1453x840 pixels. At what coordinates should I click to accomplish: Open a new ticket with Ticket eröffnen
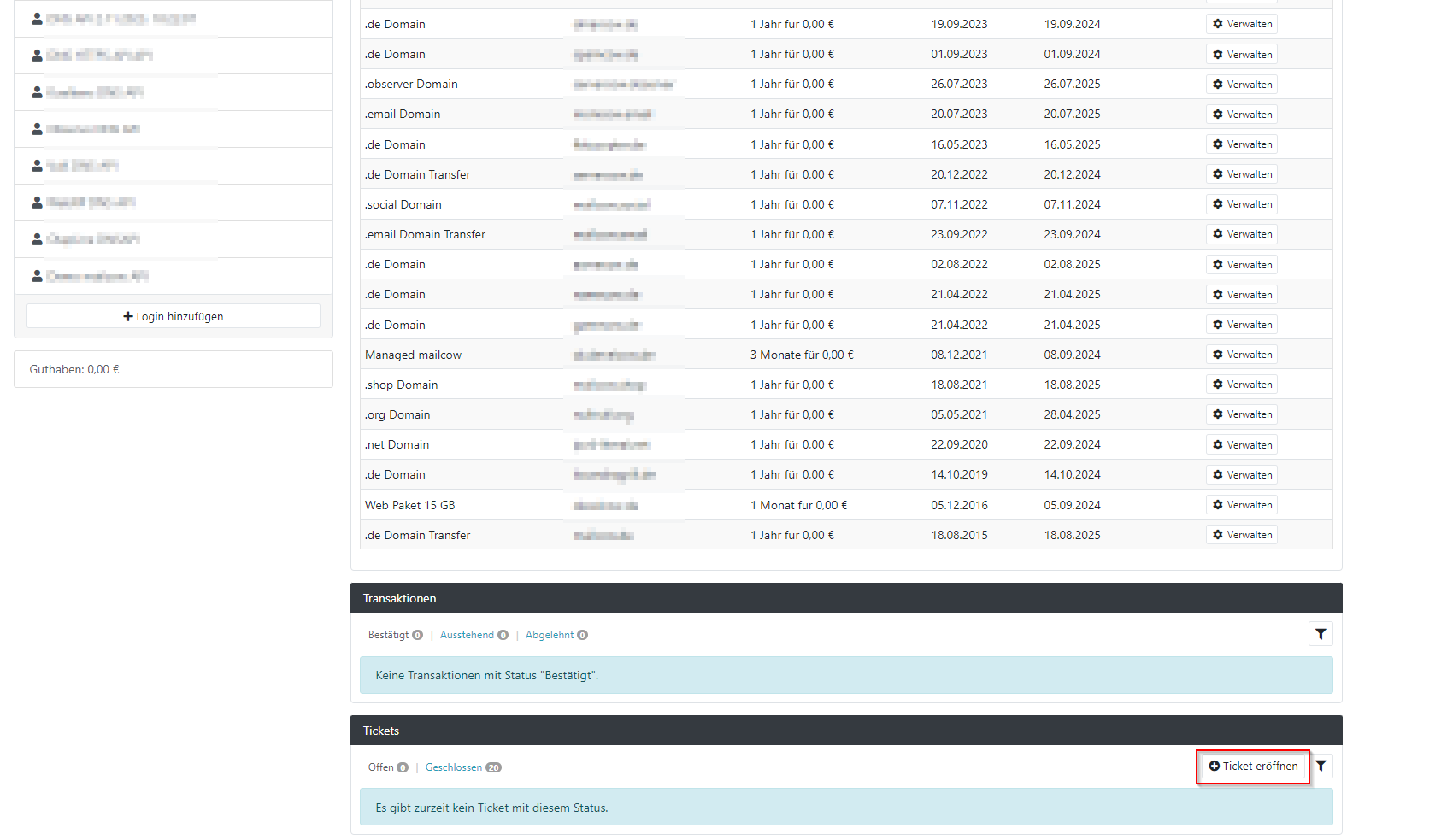[1253, 767]
